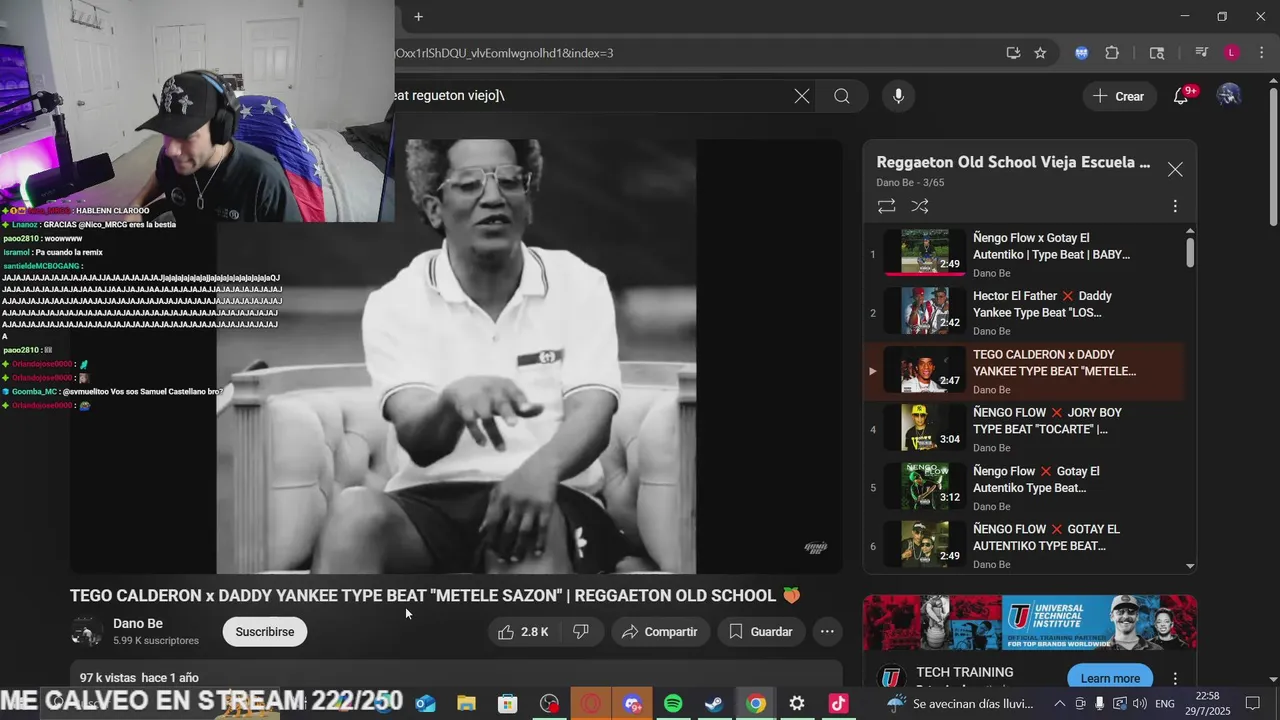Toggle playlist shuffle
The height and width of the screenshot is (720, 1280).
[920, 206]
